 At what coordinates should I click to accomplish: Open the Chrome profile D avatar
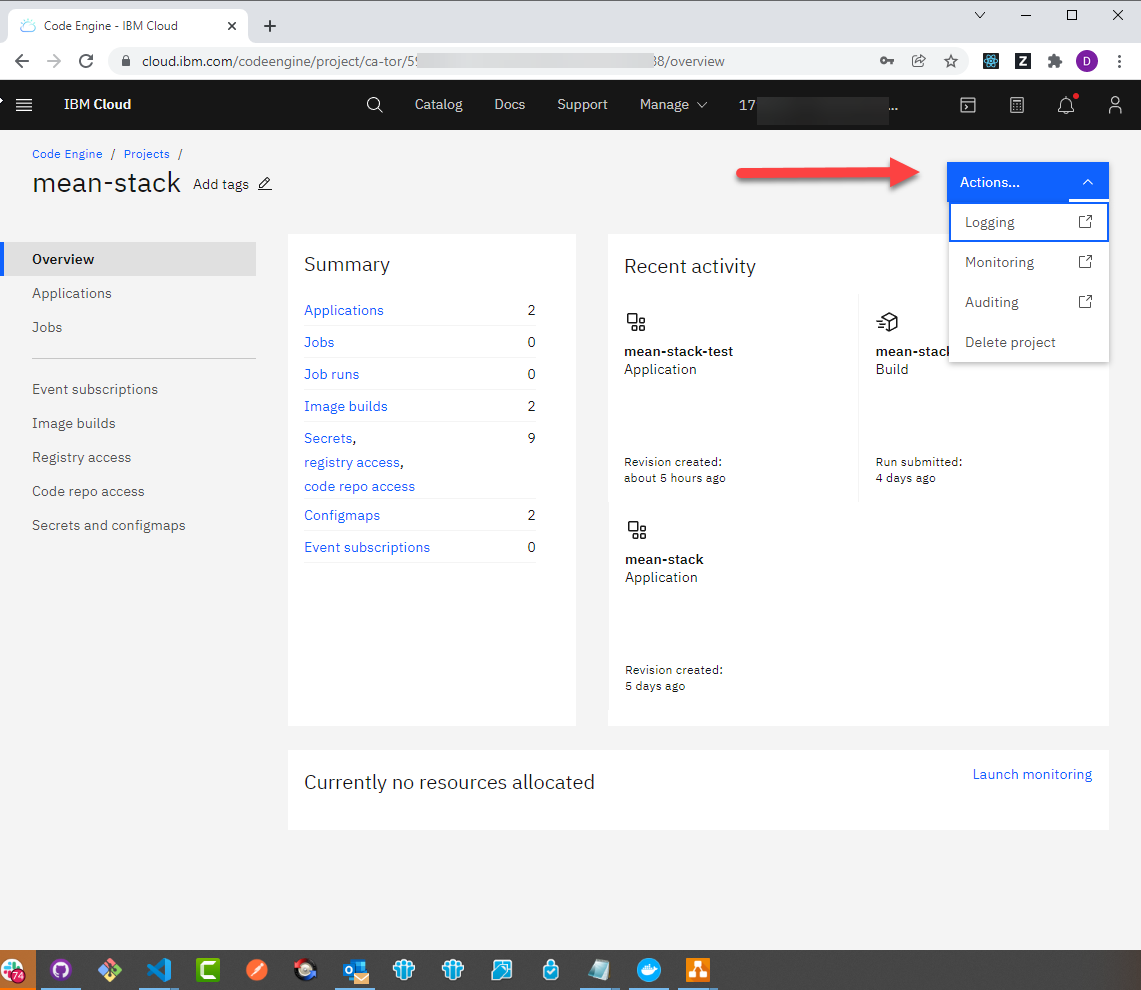(x=1086, y=61)
